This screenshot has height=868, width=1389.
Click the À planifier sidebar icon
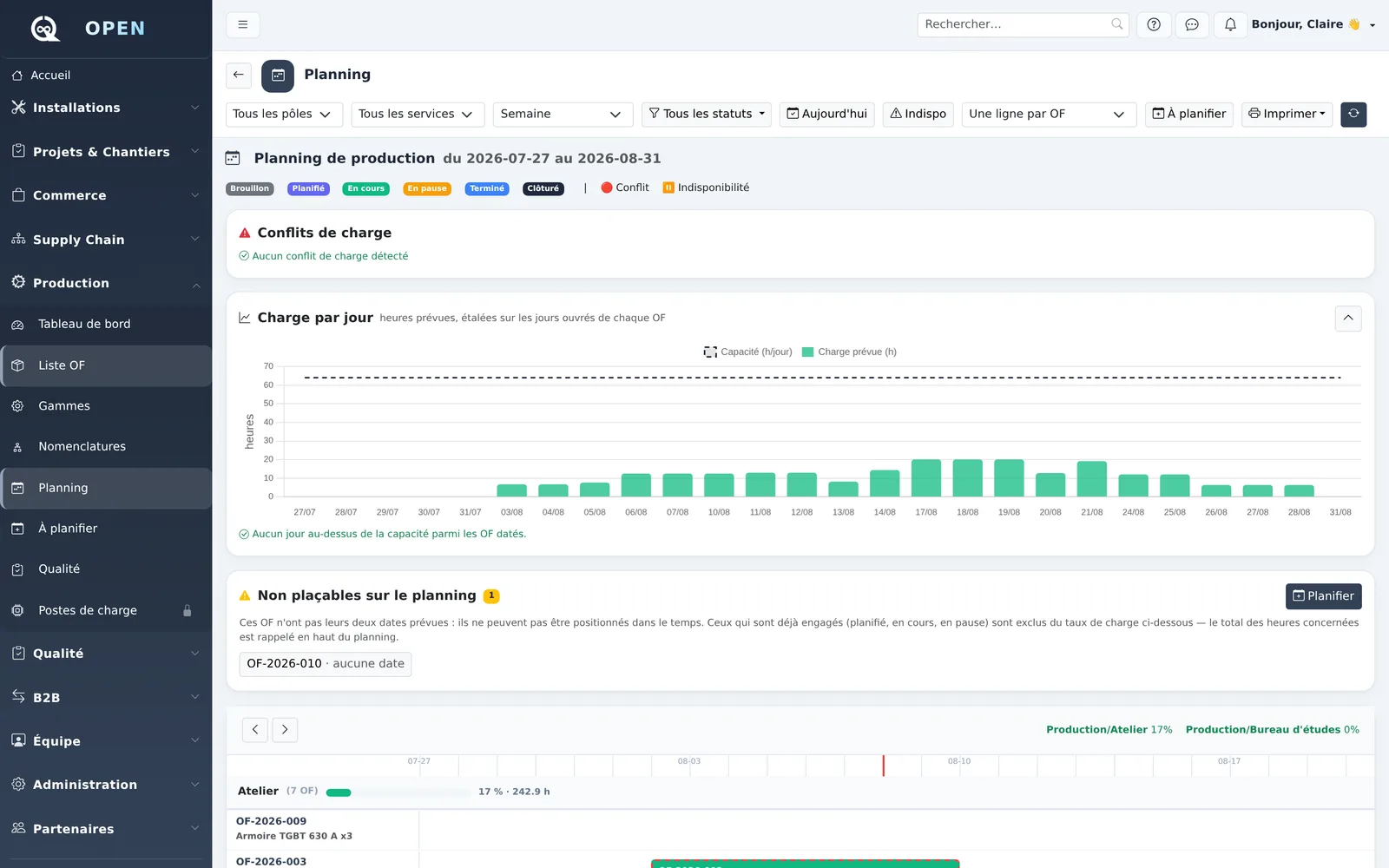[17, 529]
